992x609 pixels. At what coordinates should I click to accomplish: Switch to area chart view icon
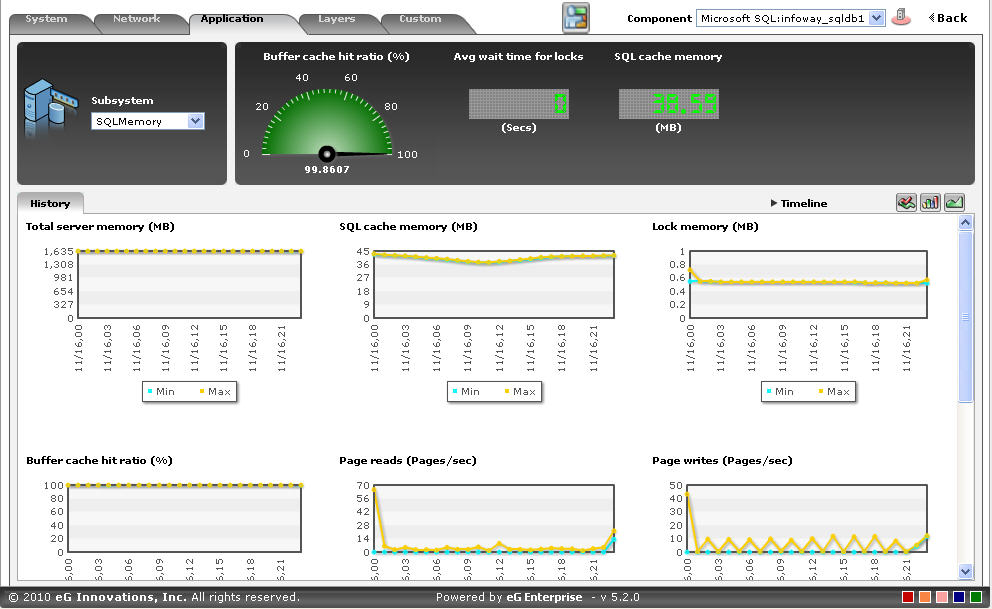coord(954,202)
